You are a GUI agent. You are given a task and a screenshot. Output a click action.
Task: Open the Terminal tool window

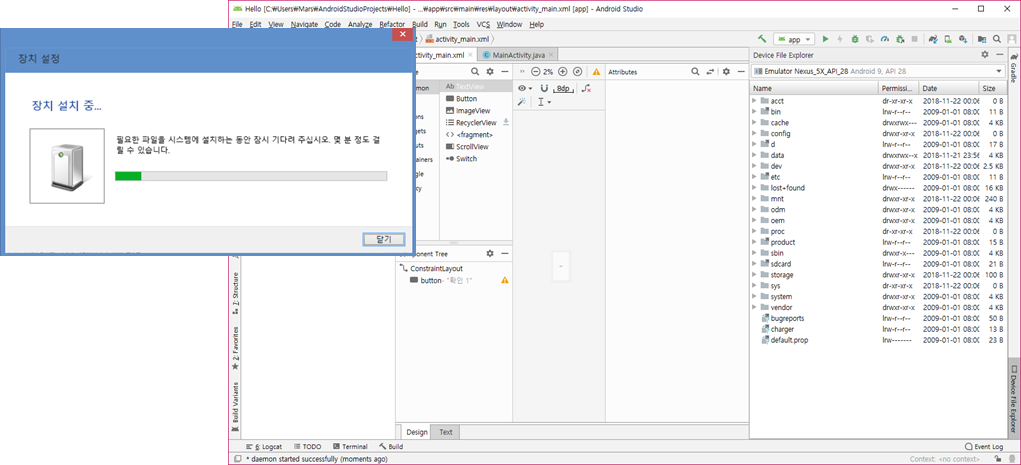pyautogui.click(x=350, y=447)
